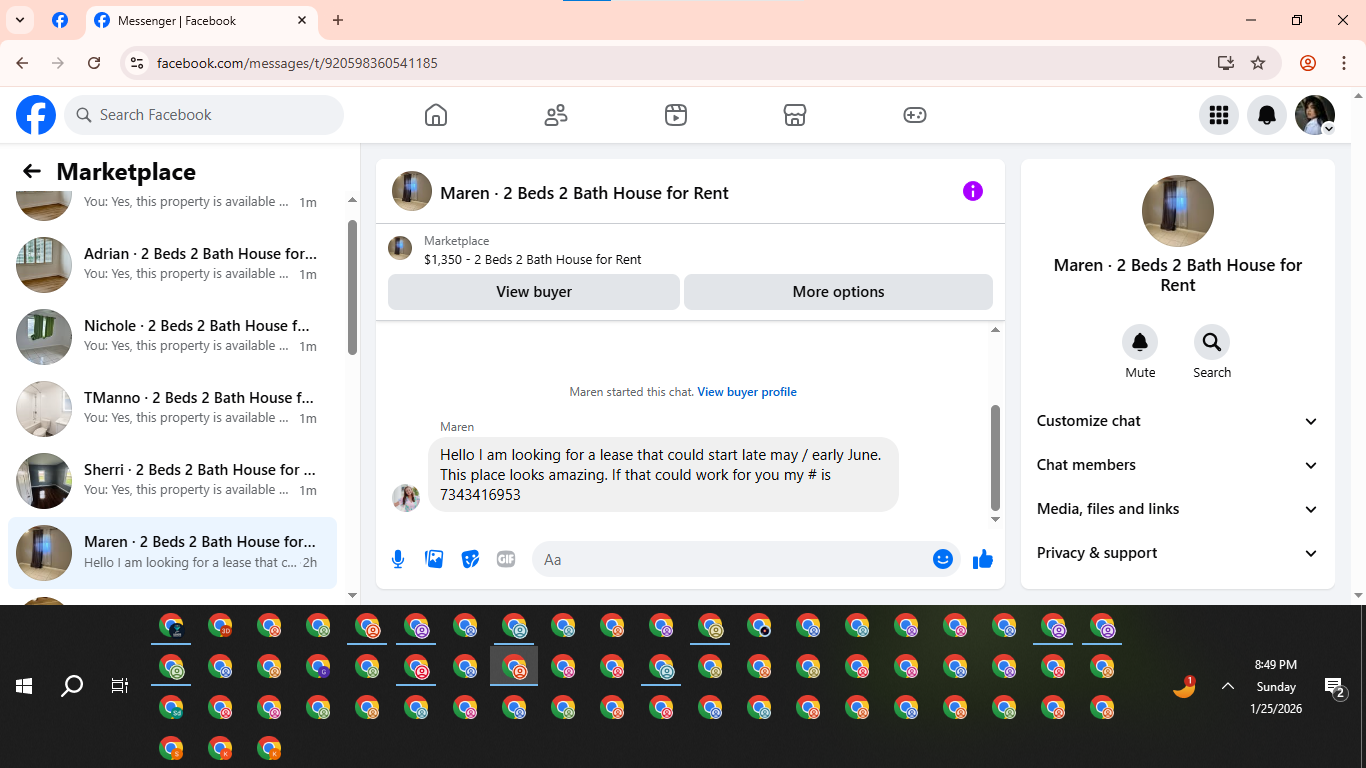Viewport: 1366px width, 768px height.
Task: Select Maren's conversation in the list
Action: click(172, 553)
